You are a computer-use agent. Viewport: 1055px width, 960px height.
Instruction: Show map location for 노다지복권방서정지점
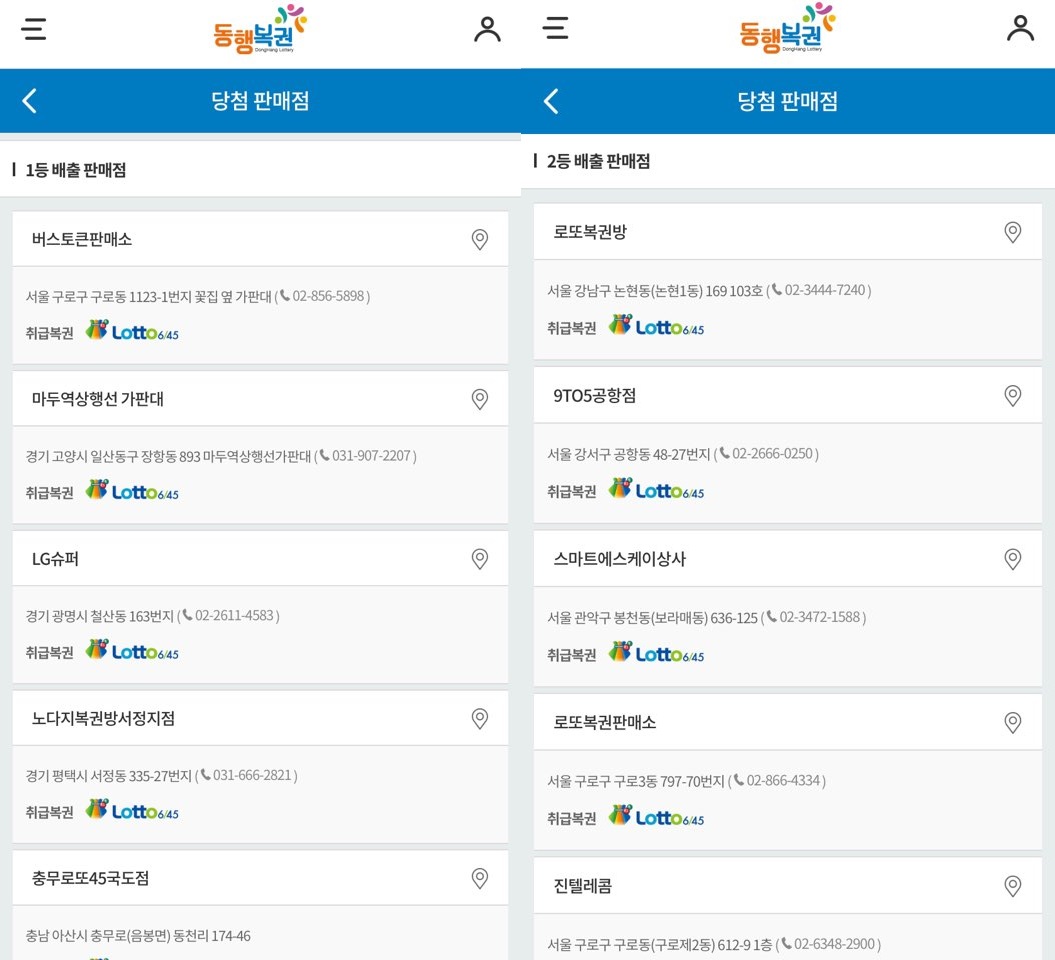pyautogui.click(x=480, y=718)
